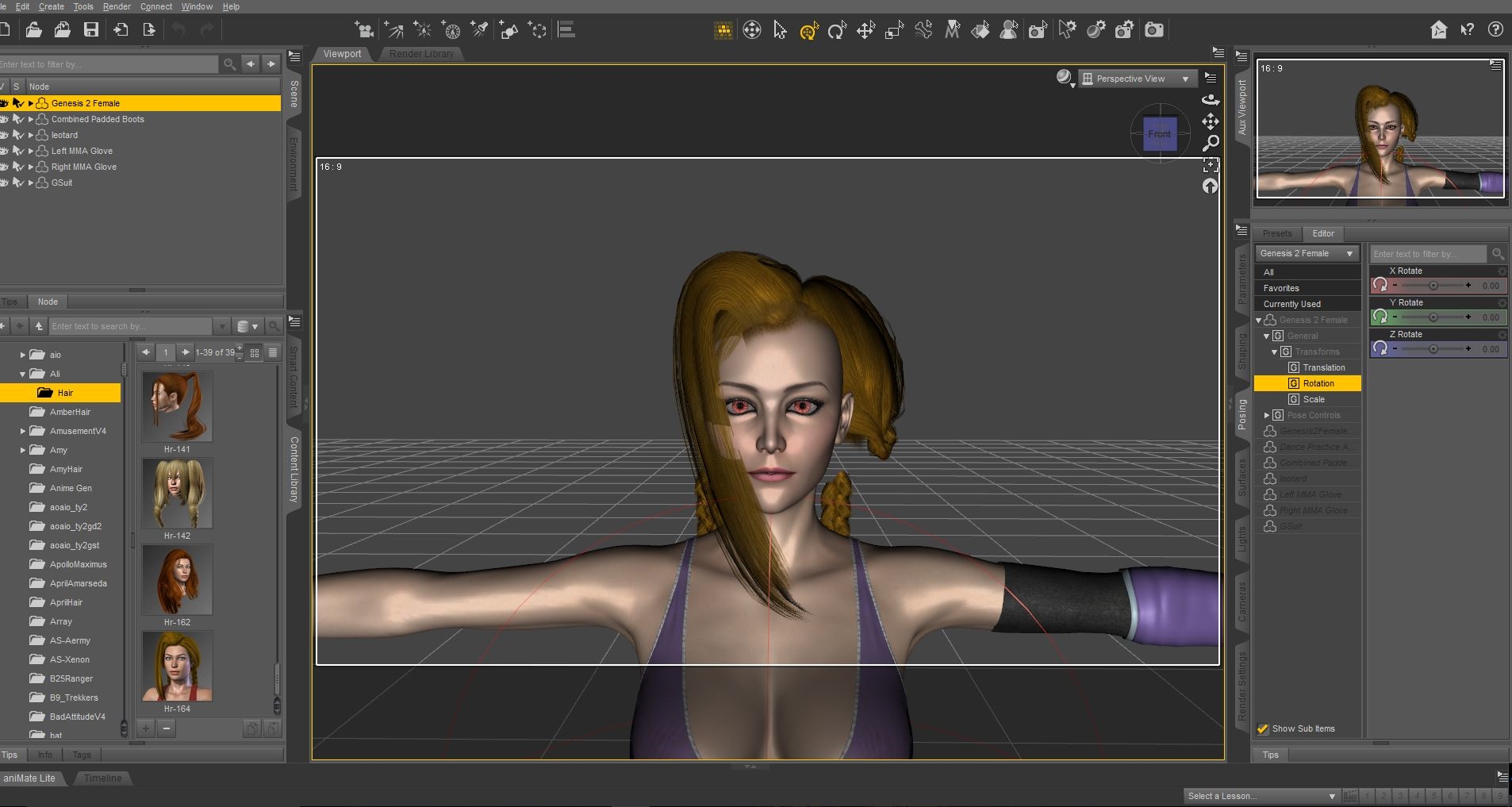The image size is (1512, 807).
Task: Select the Rotate tool in the toolbar
Action: (837, 31)
